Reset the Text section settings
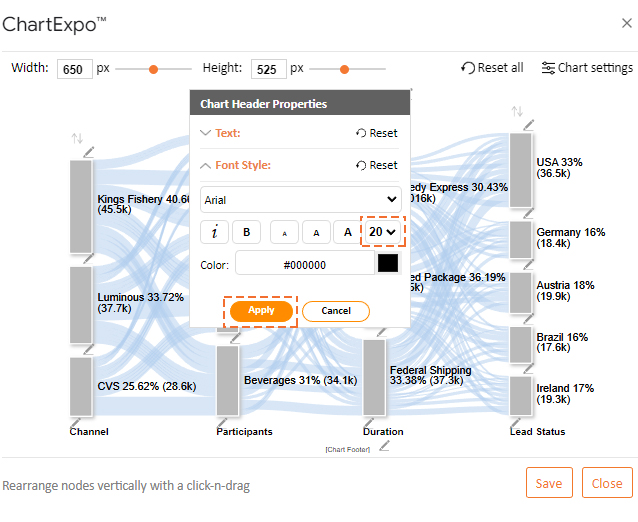 tap(376, 133)
